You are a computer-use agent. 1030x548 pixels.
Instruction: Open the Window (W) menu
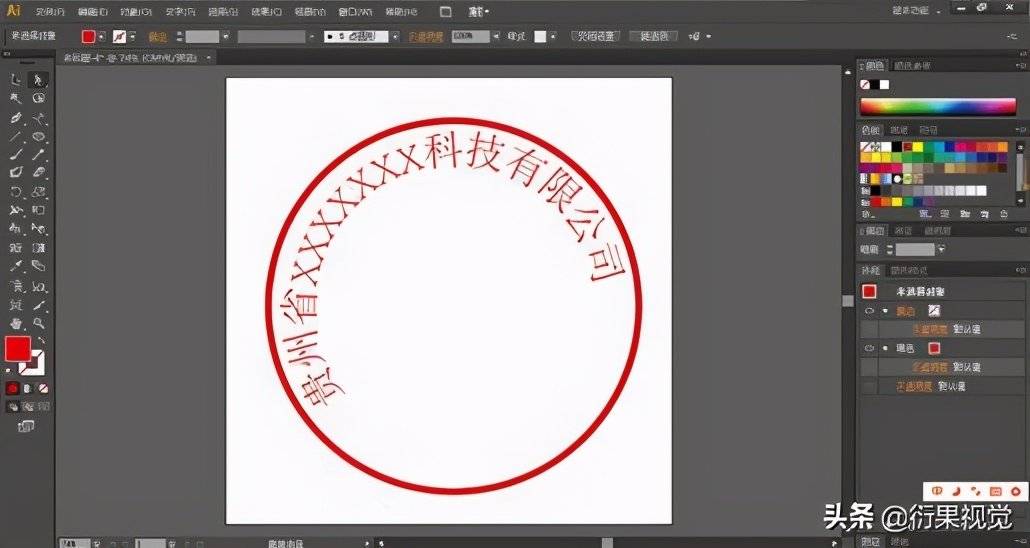click(x=353, y=11)
